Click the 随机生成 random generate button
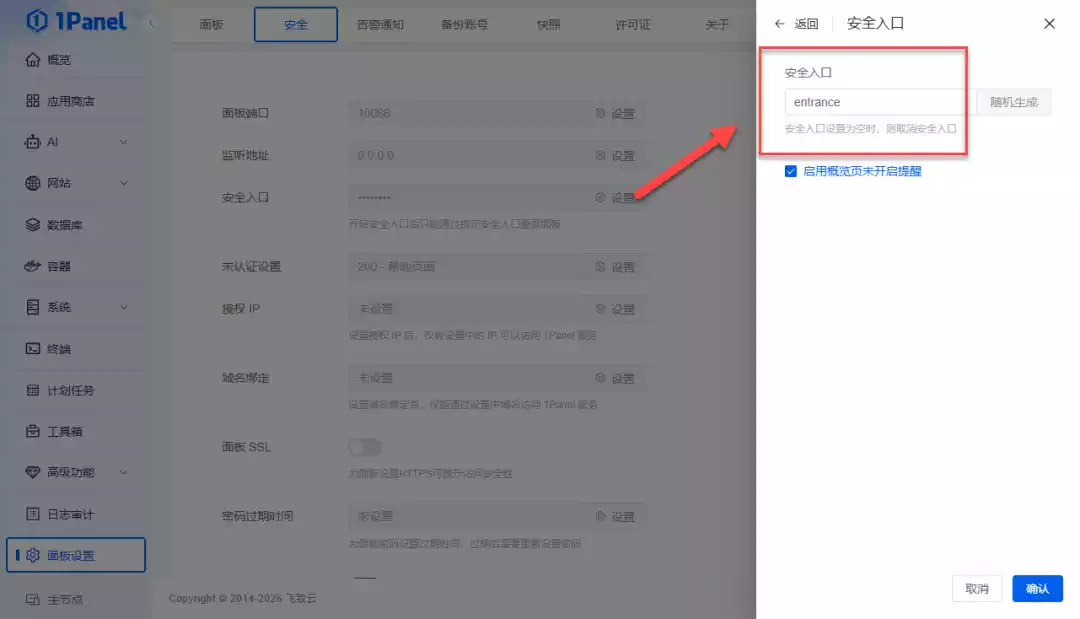The image size is (1080, 619). (x=1013, y=101)
